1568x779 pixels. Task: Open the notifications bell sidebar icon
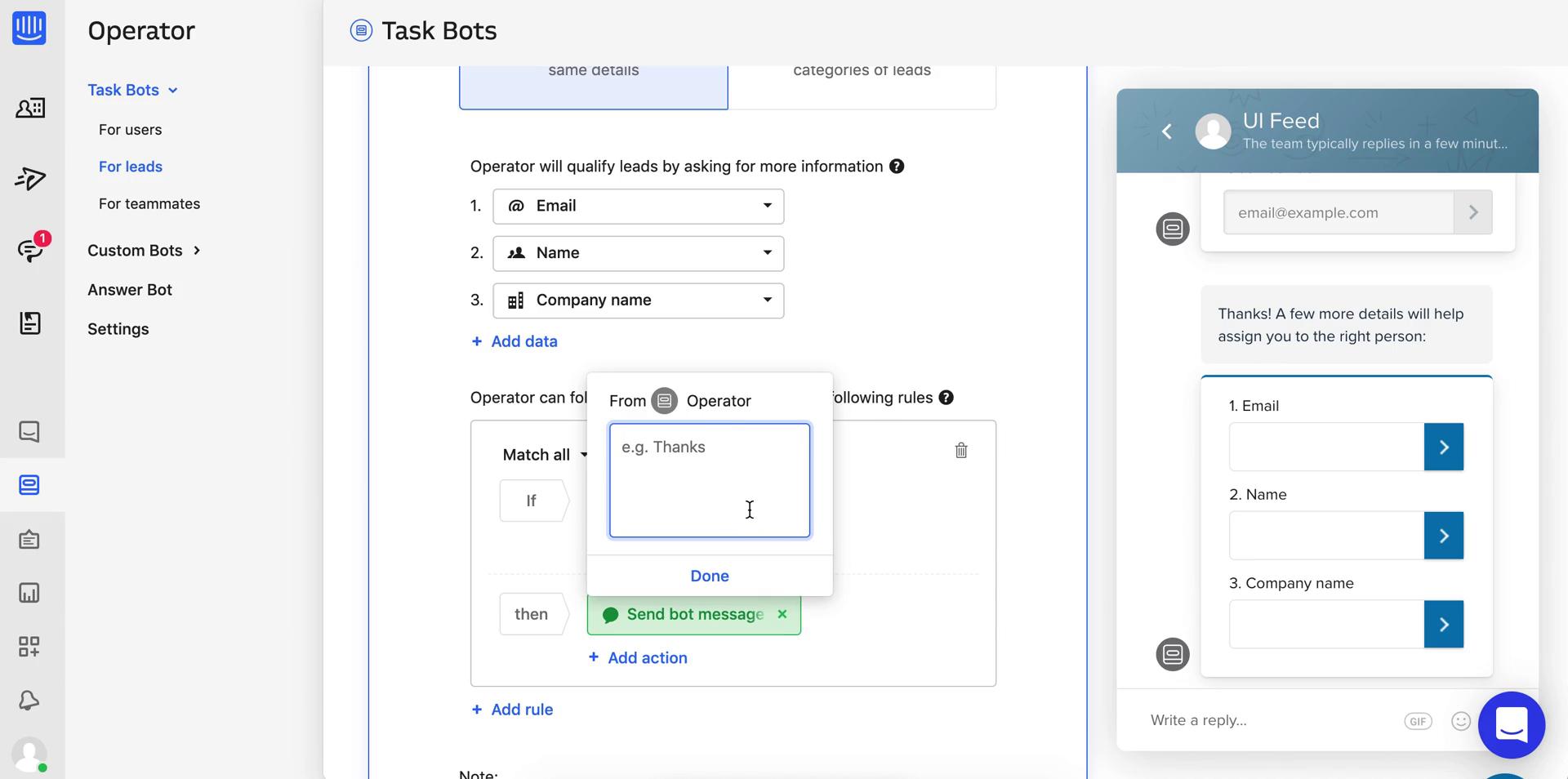(29, 701)
